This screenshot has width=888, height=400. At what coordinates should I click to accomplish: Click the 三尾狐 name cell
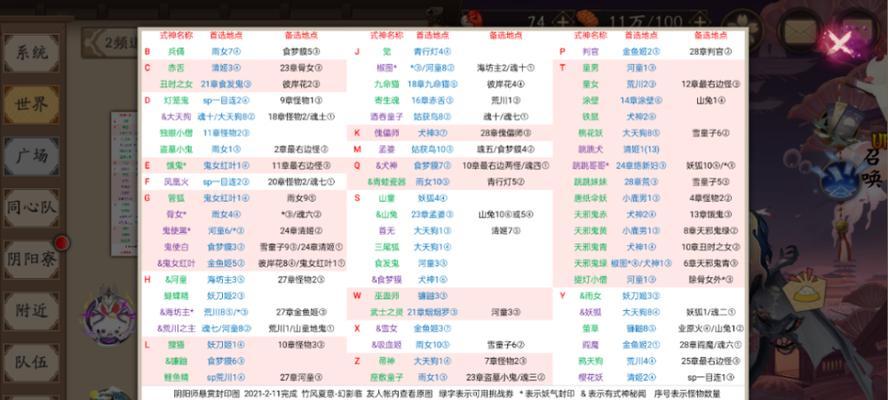[387, 247]
